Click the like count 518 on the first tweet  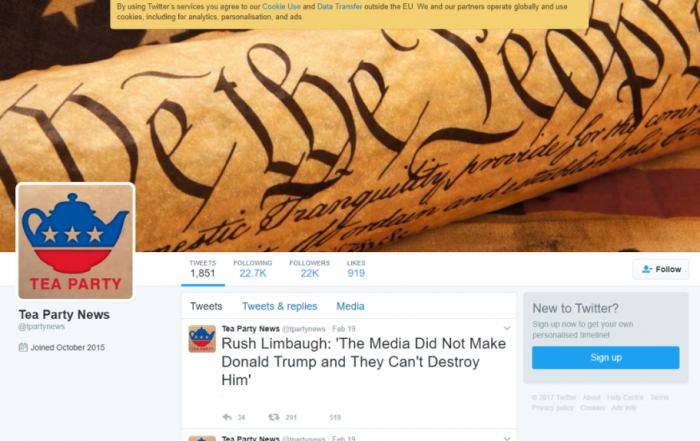[335, 417]
